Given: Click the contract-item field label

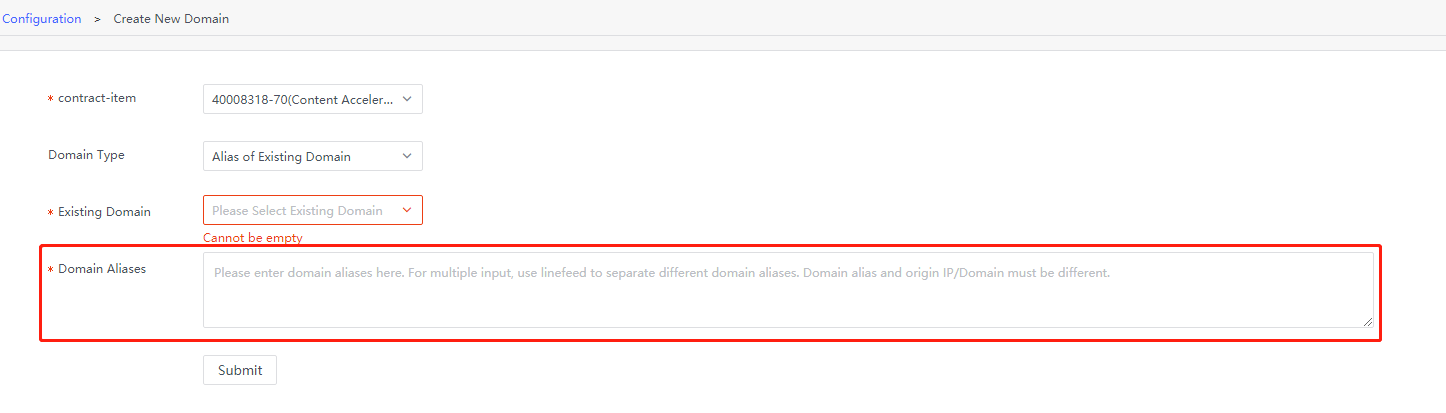Looking at the screenshot, I should tap(97, 98).
